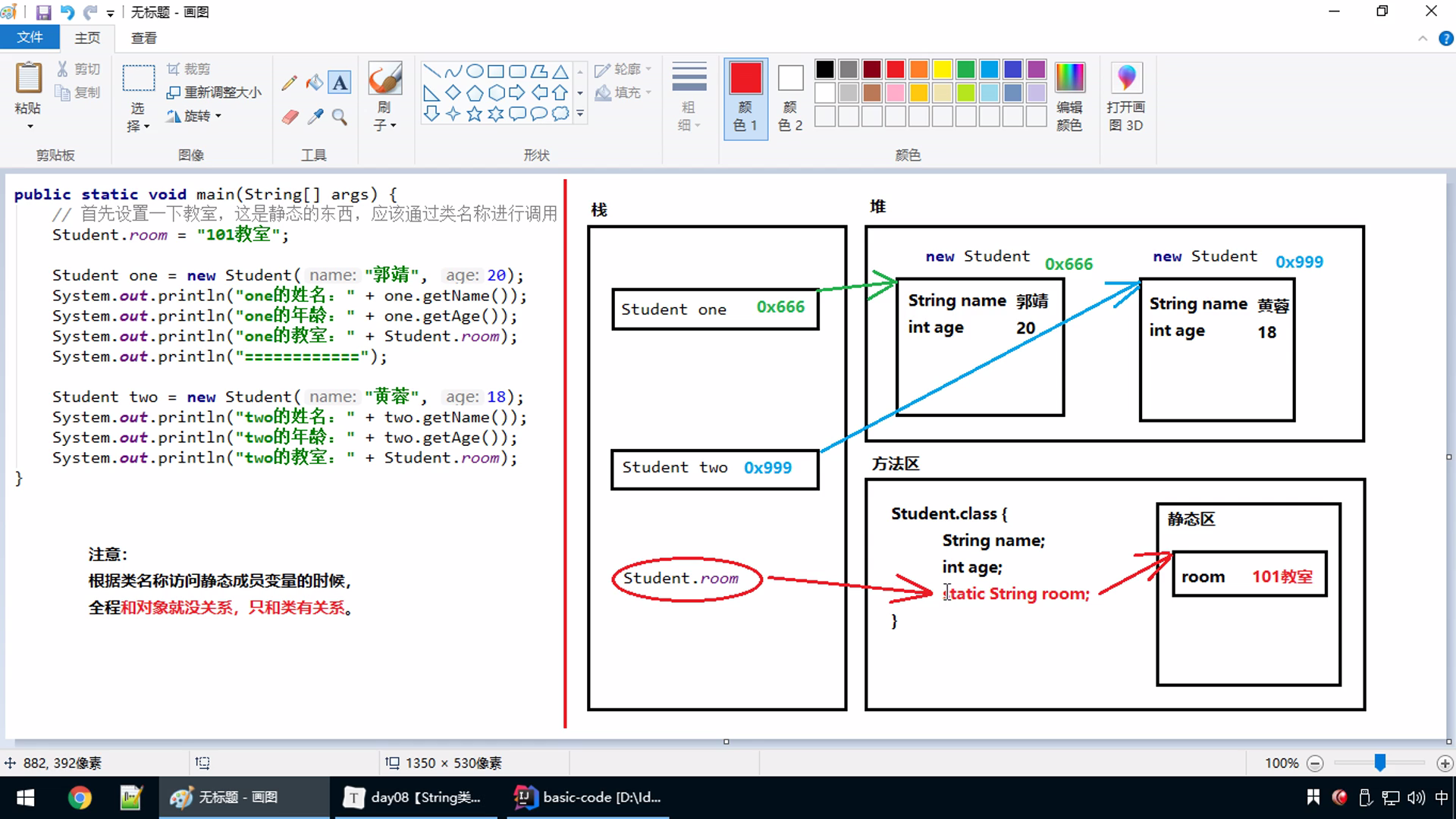Click the Crop button
The height and width of the screenshot is (819, 1456).
[188, 69]
